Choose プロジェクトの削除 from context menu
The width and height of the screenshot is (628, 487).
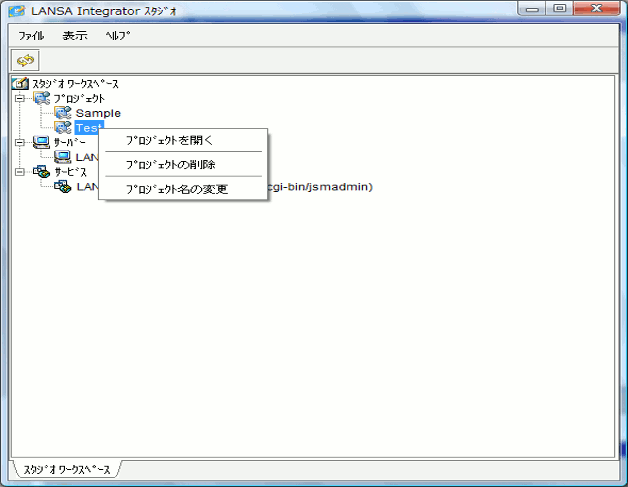tap(183, 165)
